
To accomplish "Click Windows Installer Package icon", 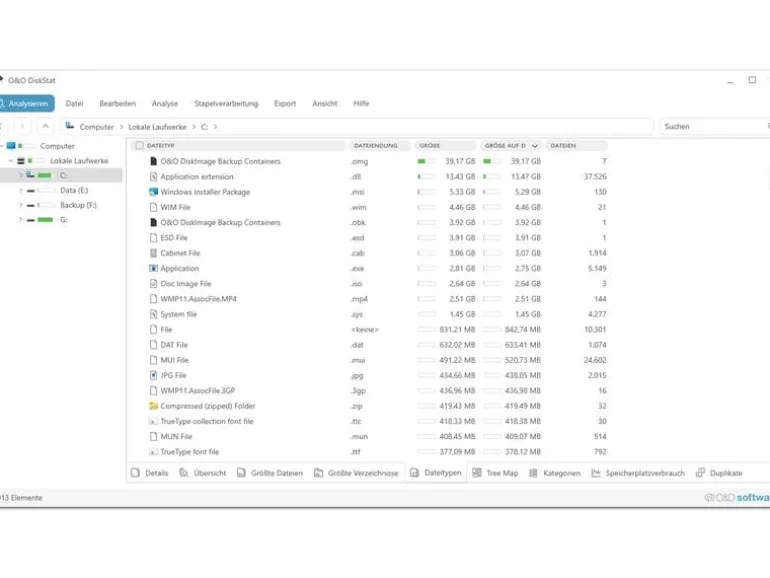I will 153,192.
